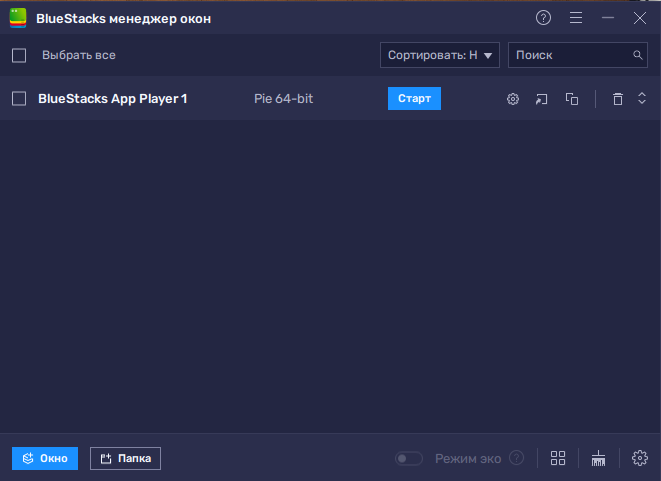The width and height of the screenshot is (661, 481).
Task: Arrange windows with the grid icon
Action: [x=558, y=458]
